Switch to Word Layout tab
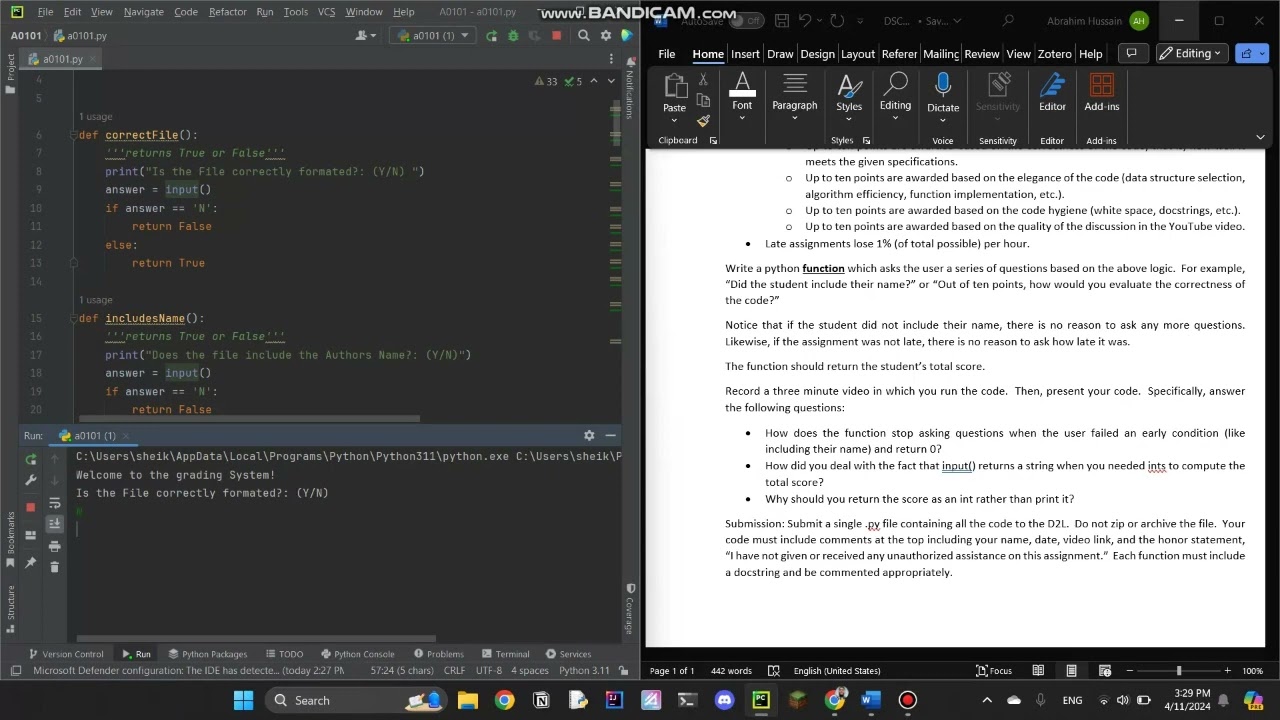This screenshot has width=1280, height=720. tap(858, 54)
